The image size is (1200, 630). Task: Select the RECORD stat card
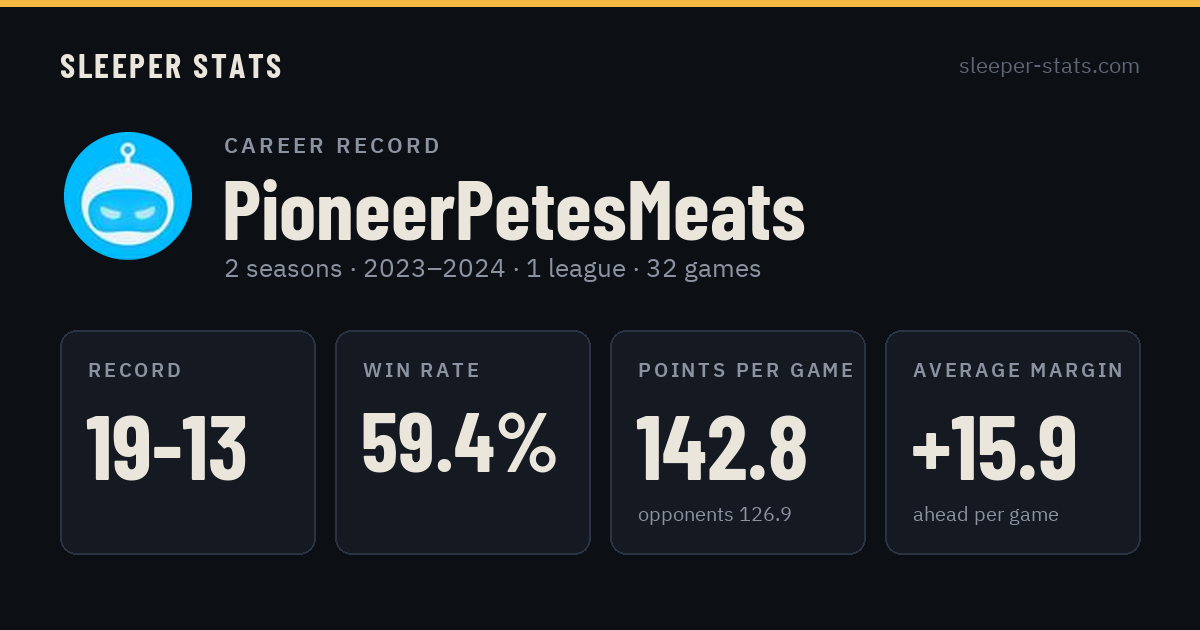click(x=188, y=442)
